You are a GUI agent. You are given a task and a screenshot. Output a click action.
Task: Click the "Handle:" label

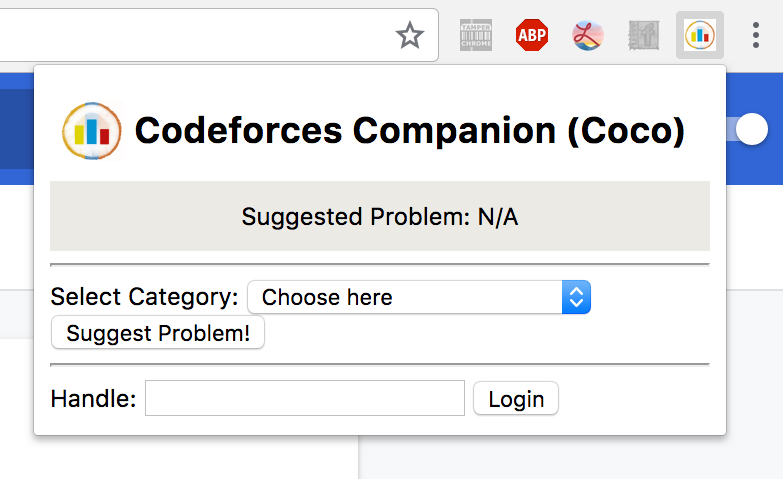[93, 399]
